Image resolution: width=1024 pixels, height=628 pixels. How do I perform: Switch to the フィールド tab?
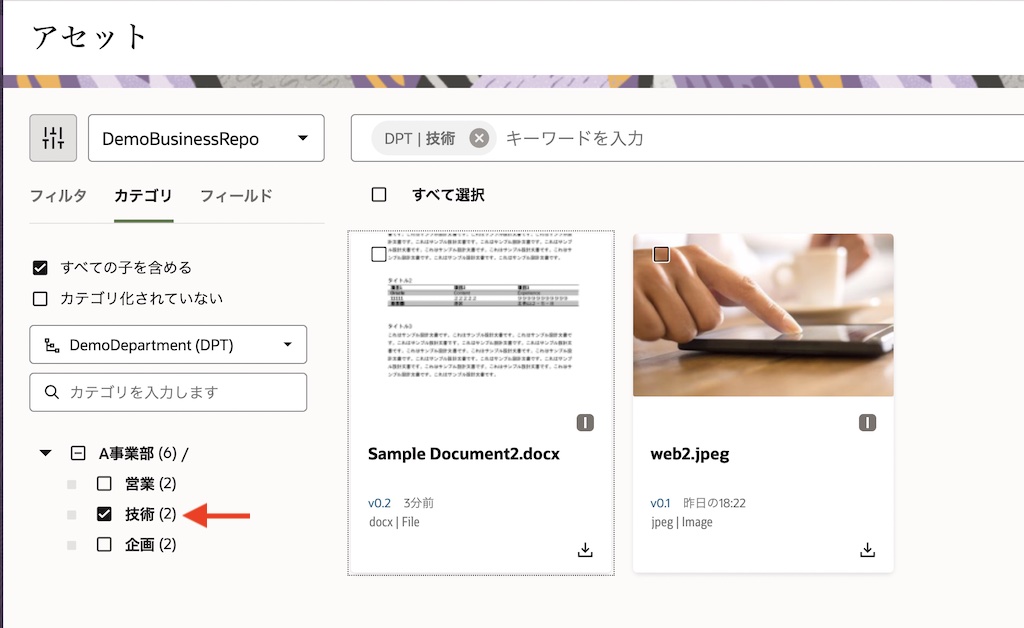(237, 196)
